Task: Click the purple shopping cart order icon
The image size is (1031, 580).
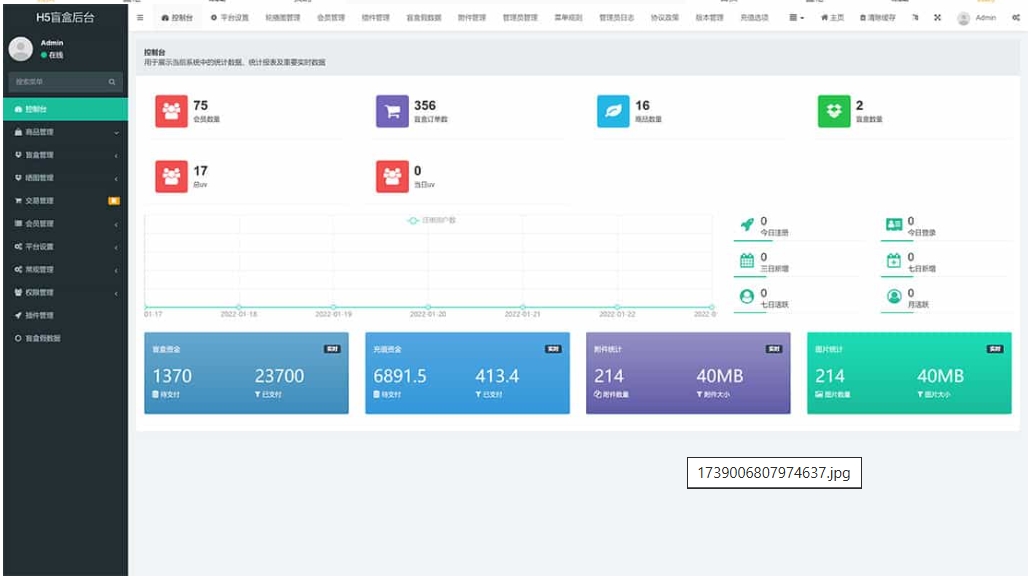Action: (x=392, y=112)
